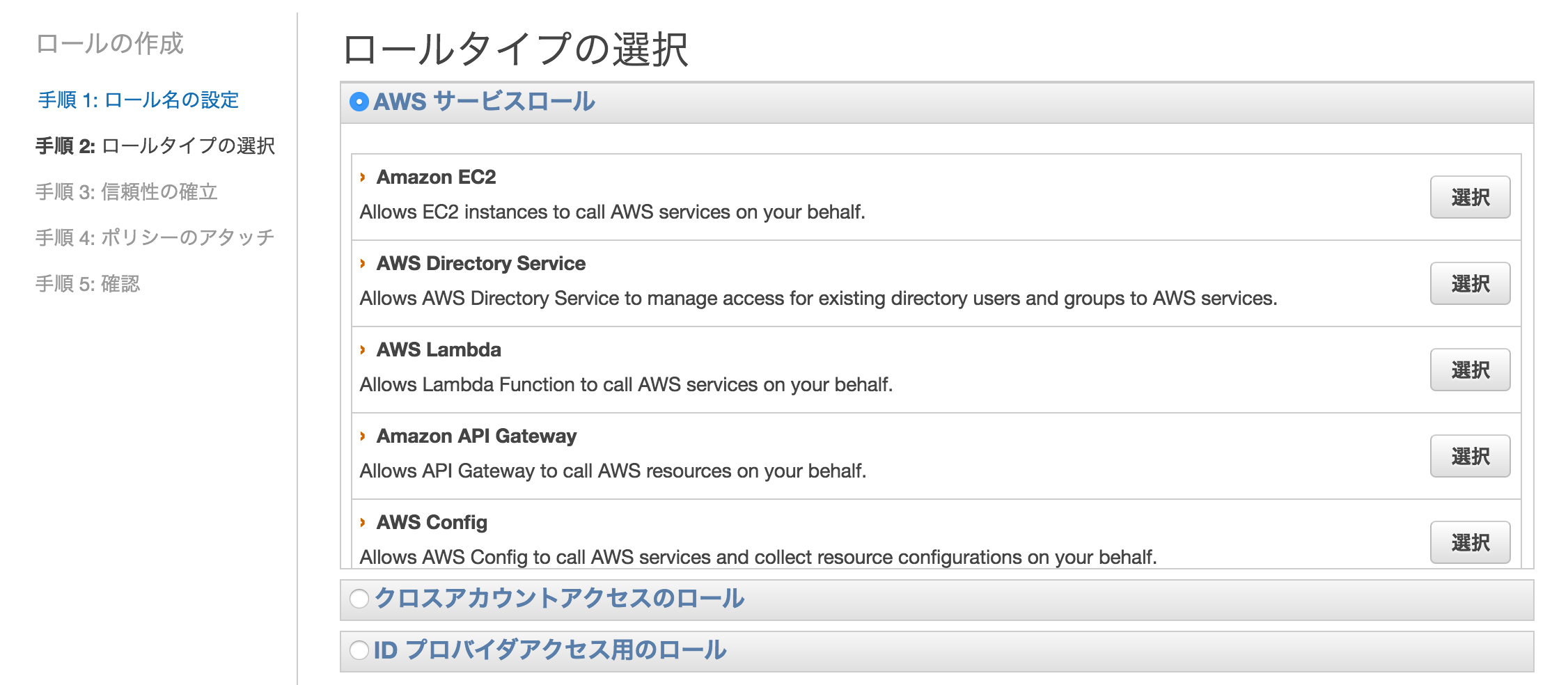Image resolution: width=1568 pixels, height=685 pixels.
Task: Select the クロスアカウントアクセスのロール option
Action: [x=359, y=597]
